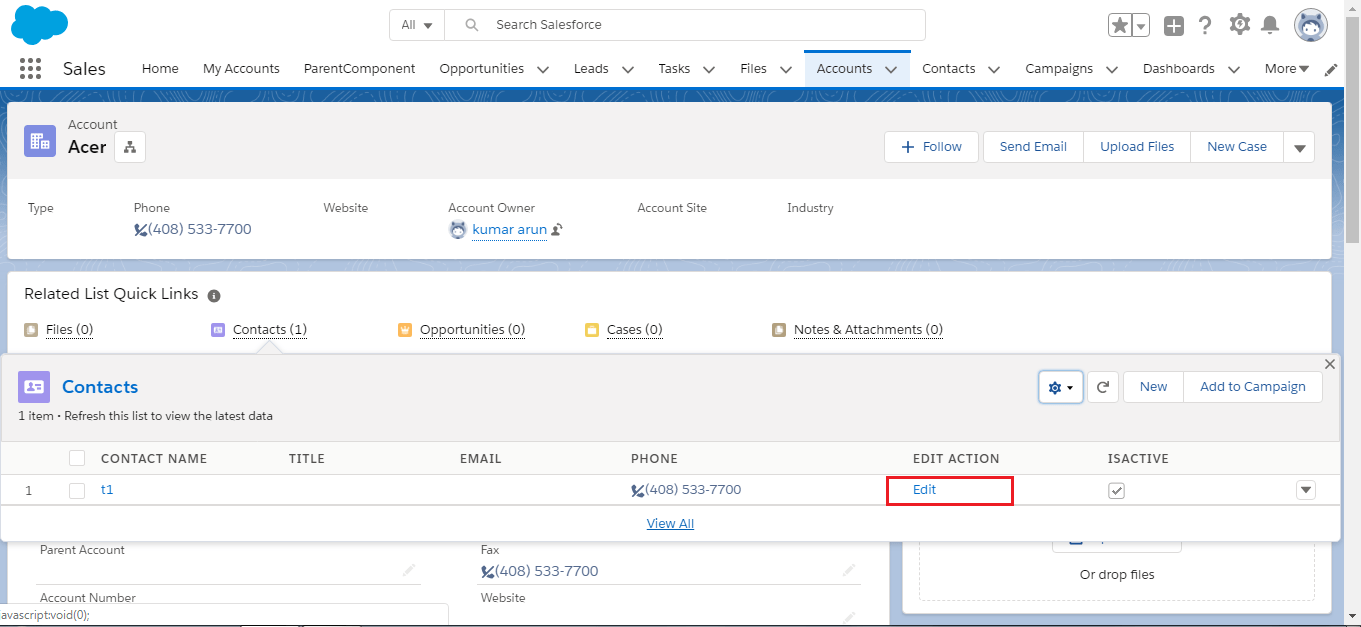This screenshot has height=627, width=1361.
Task: Click the Files quick link icon
Action: pyautogui.click(x=31, y=330)
